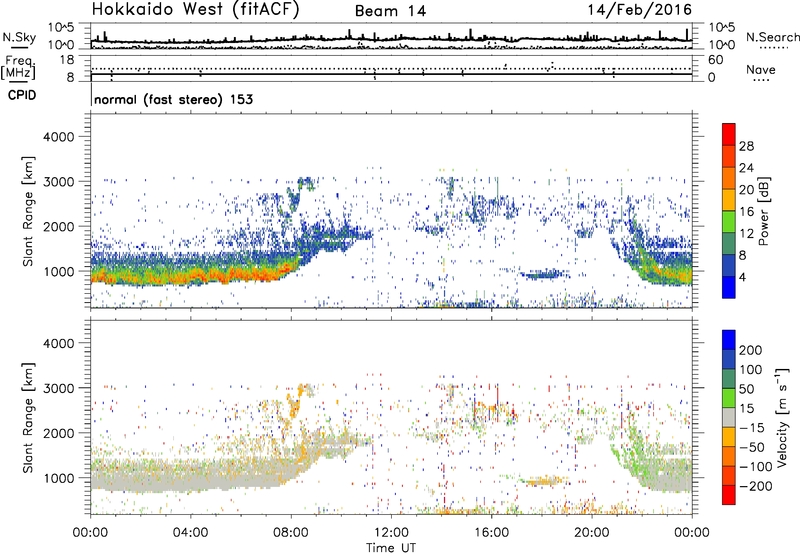Click the 3000 tick on Power panel axis
800x554 pixels.
[58, 182]
